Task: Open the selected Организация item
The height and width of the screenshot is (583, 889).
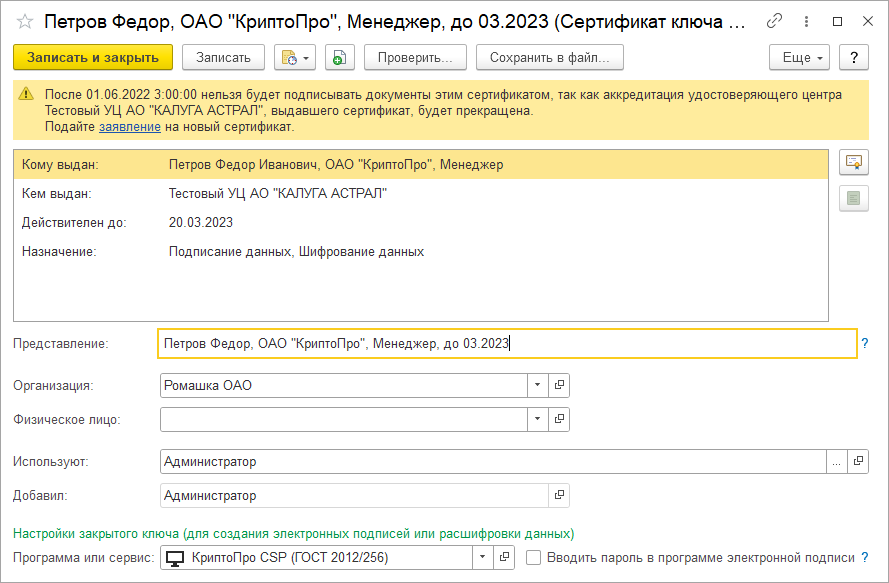Action: pyautogui.click(x=559, y=386)
